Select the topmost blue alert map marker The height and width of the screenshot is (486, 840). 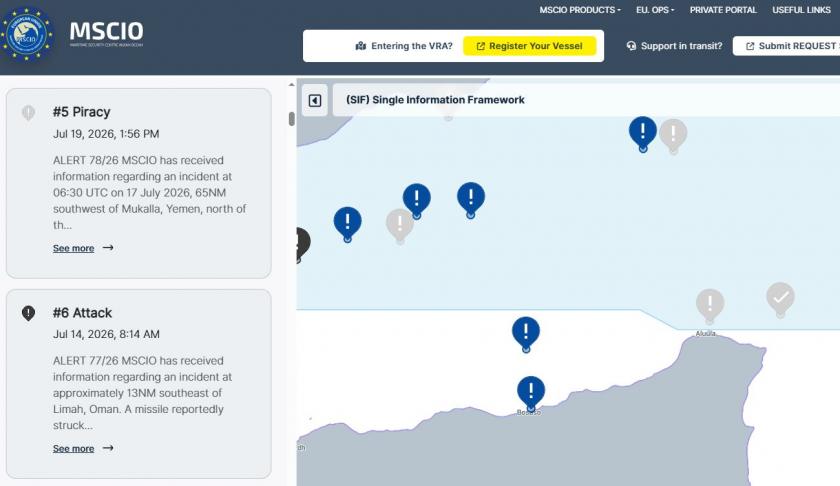643,131
